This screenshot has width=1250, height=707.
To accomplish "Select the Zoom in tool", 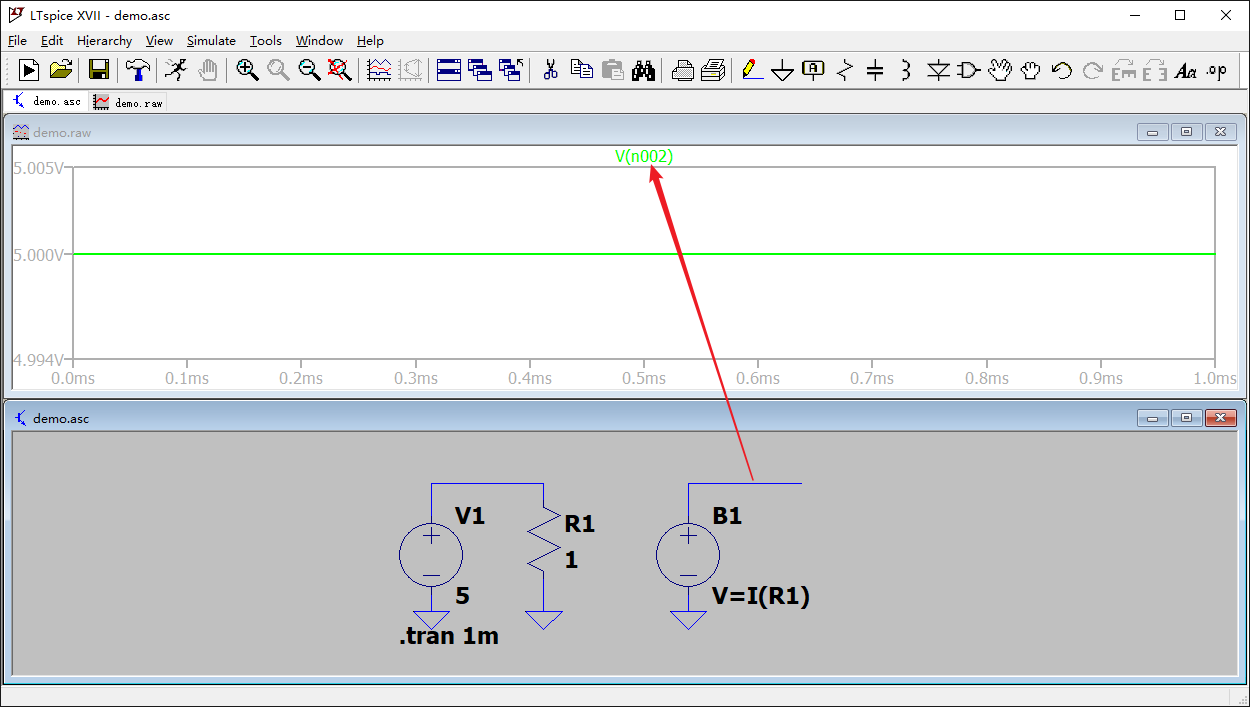I will pyautogui.click(x=246, y=70).
